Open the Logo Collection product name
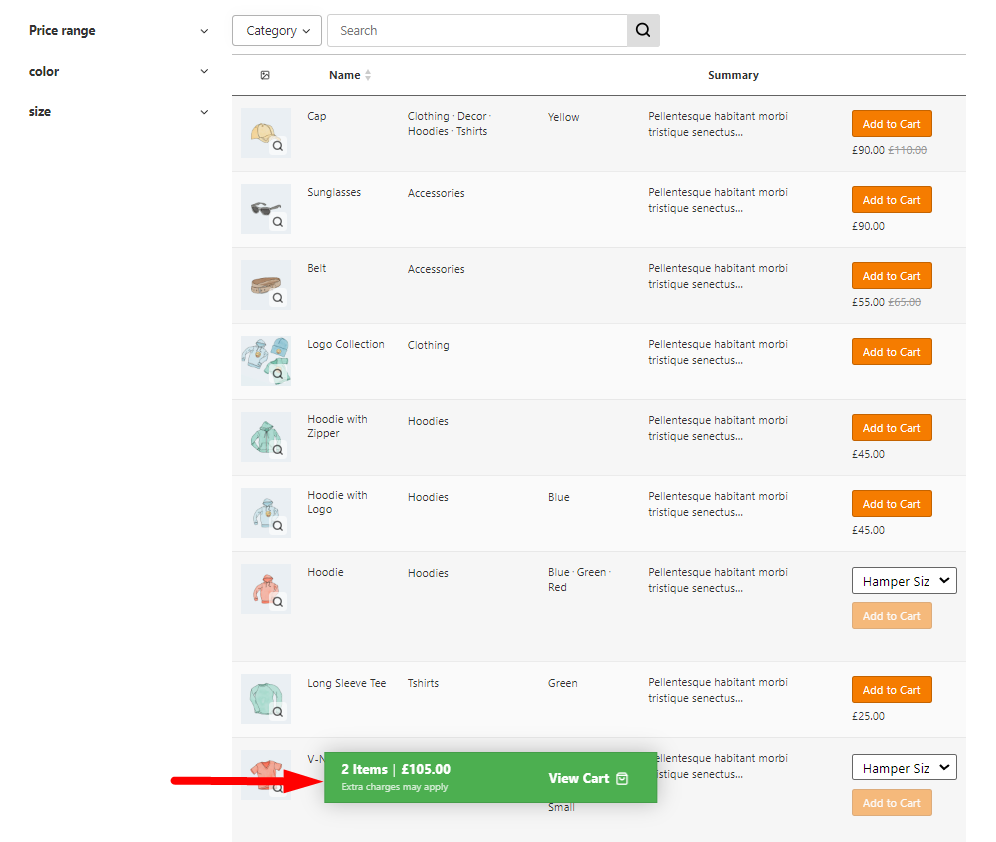 point(345,344)
